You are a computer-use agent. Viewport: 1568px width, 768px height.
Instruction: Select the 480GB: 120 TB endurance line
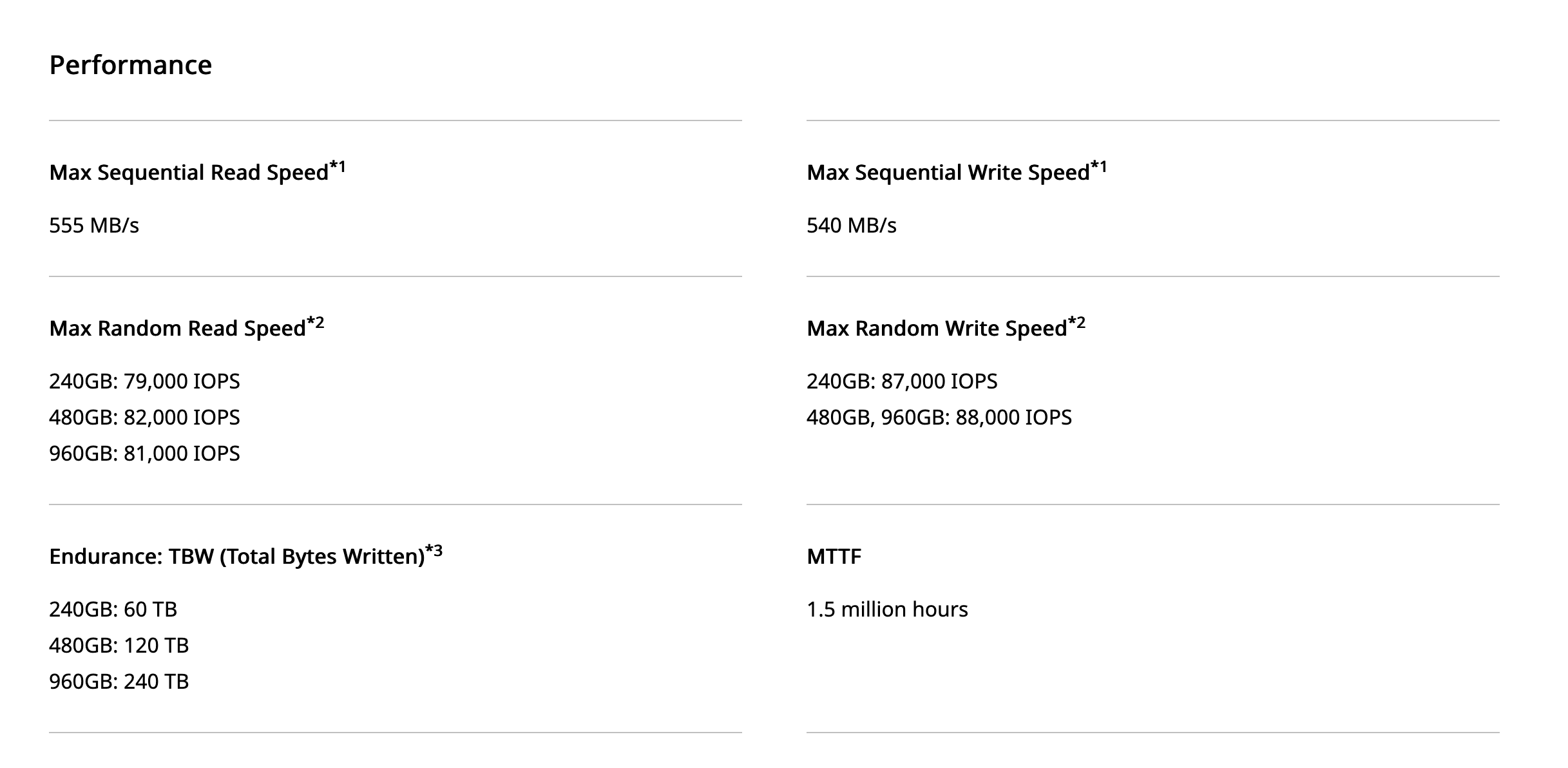pos(119,646)
